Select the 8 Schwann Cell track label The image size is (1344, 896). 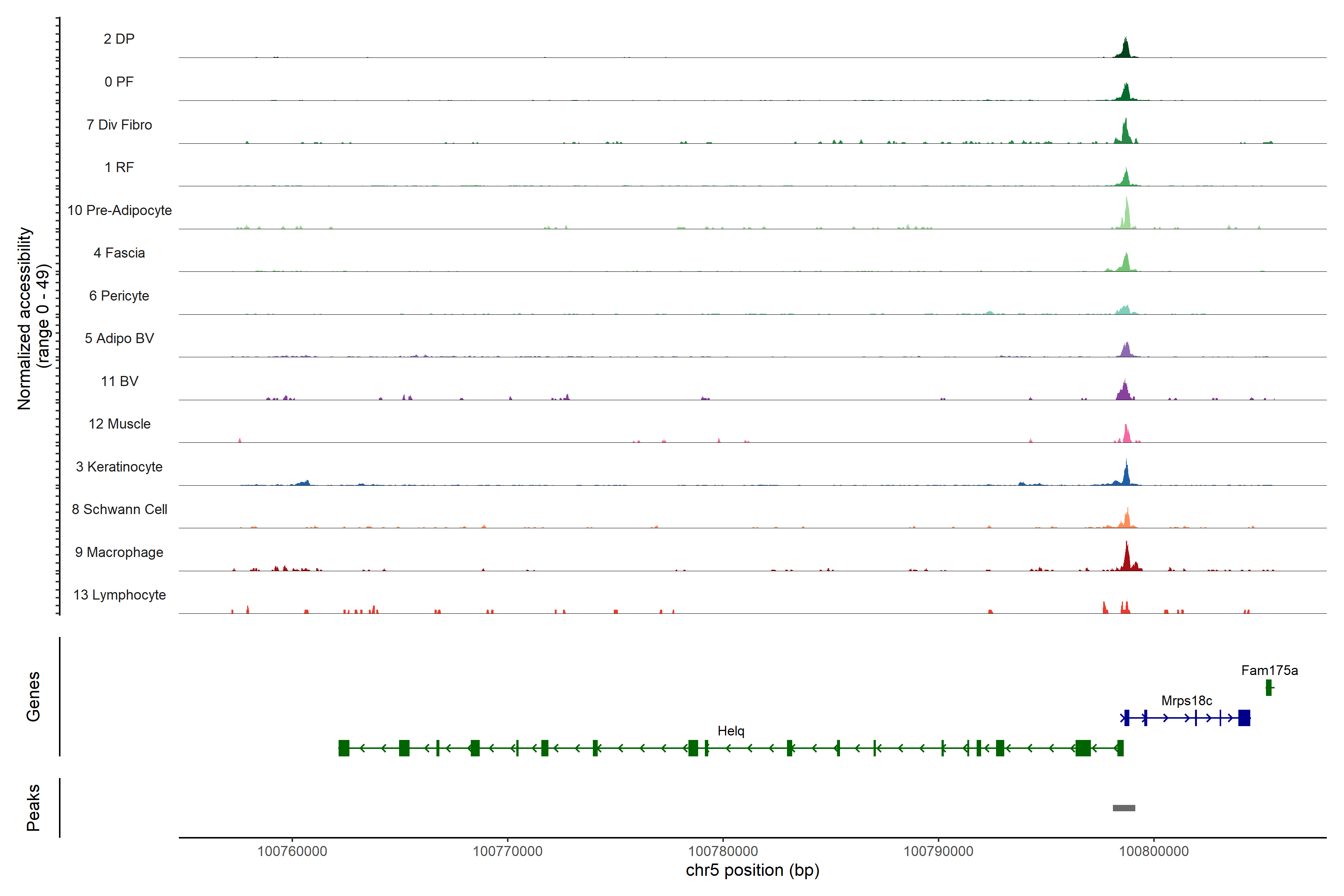click(x=119, y=509)
